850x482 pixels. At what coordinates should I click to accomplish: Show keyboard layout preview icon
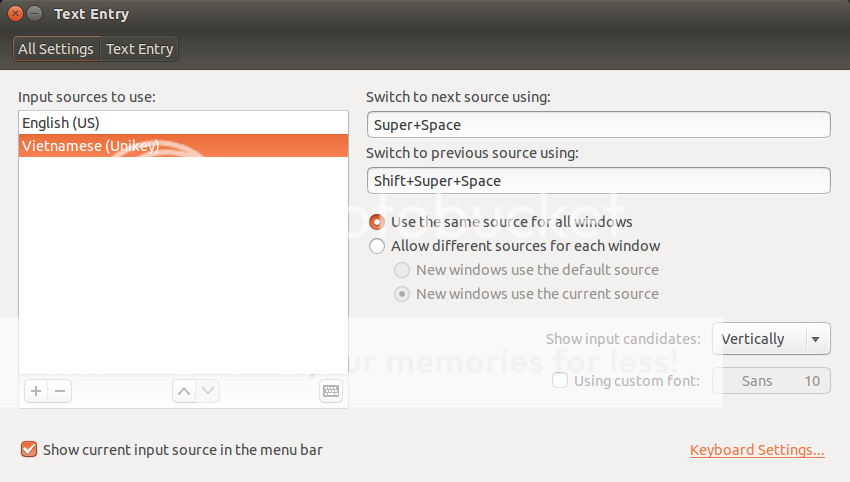[x=331, y=392]
